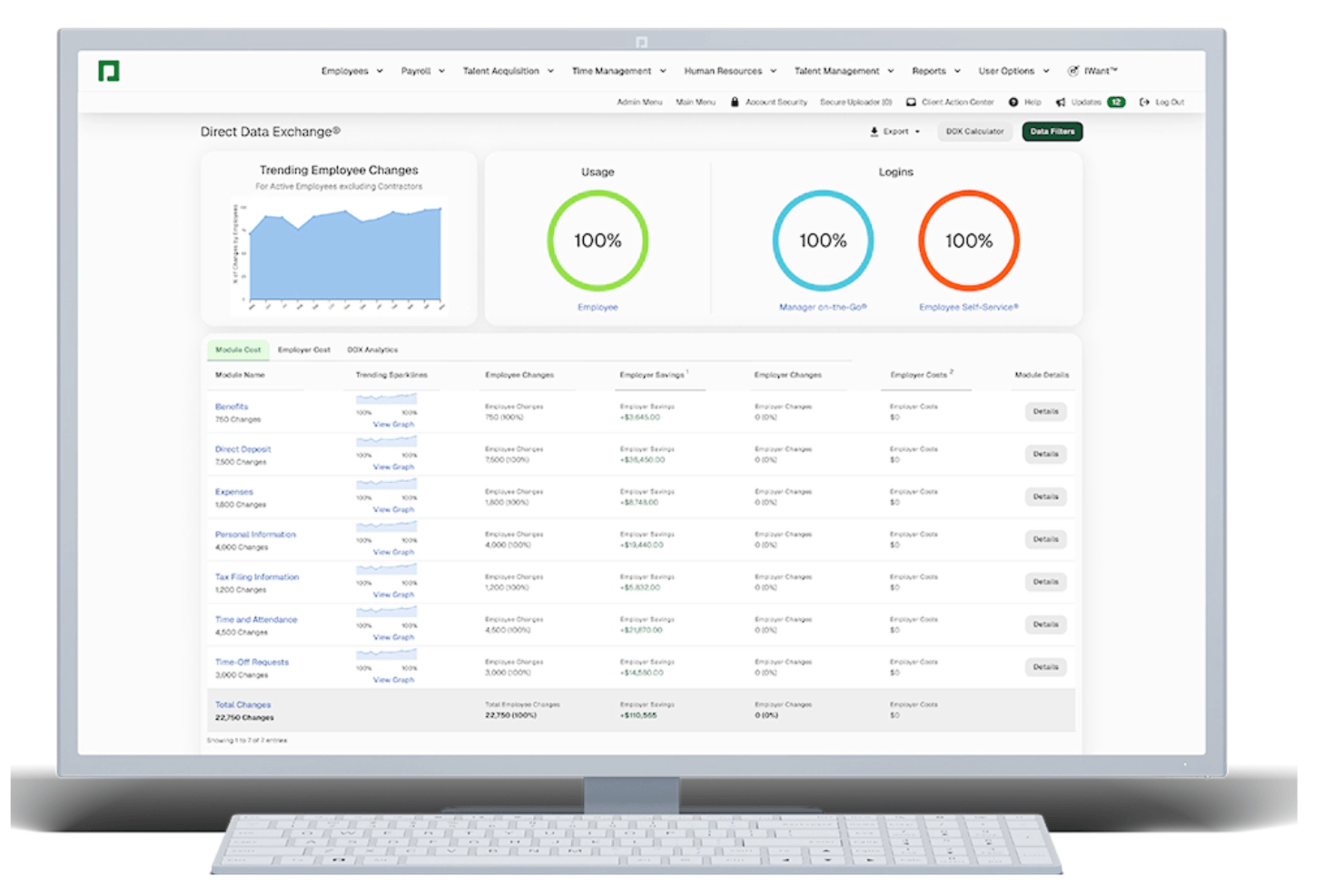The width and height of the screenshot is (1344, 896).
Task: Click the IWant search icon
Action: tap(1072, 71)
